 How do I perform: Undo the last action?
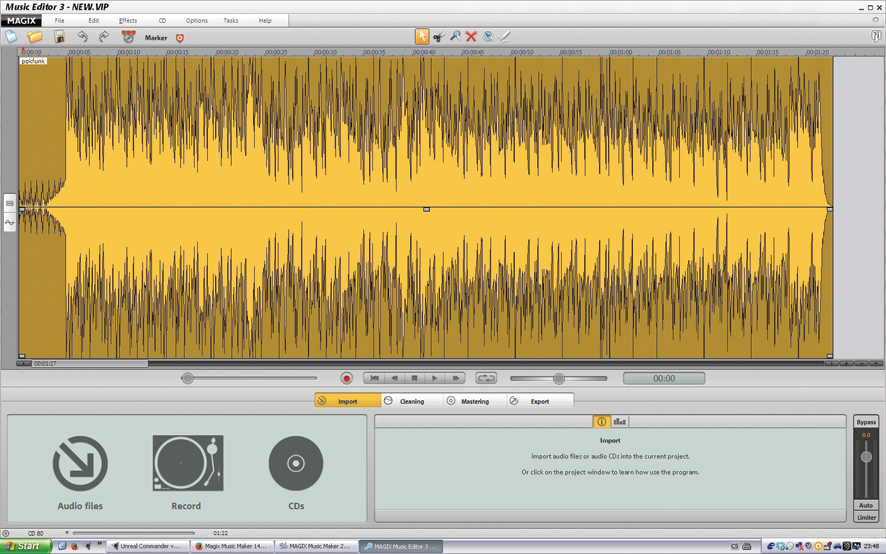coord(82,37)
